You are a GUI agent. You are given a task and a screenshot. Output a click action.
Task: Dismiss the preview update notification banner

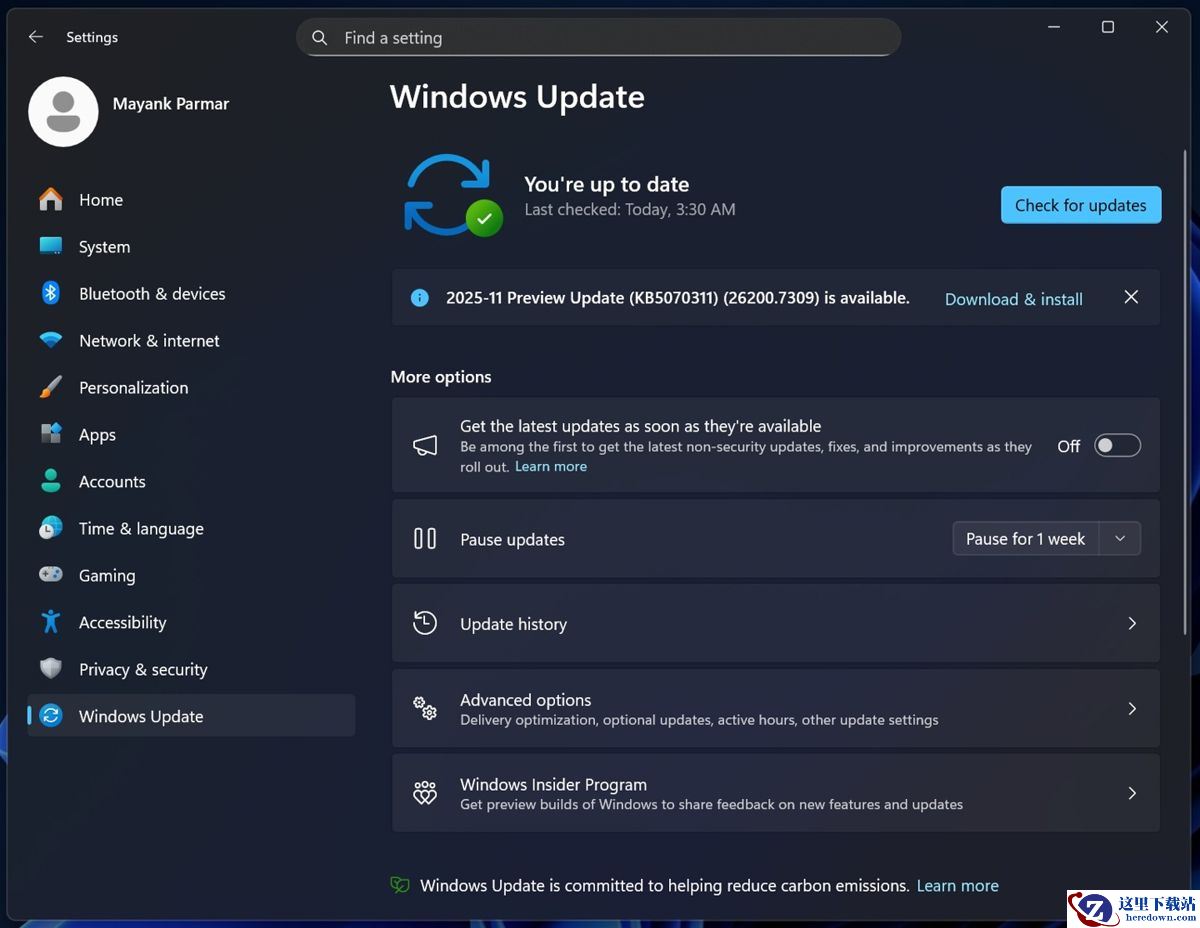[1131, 297]
